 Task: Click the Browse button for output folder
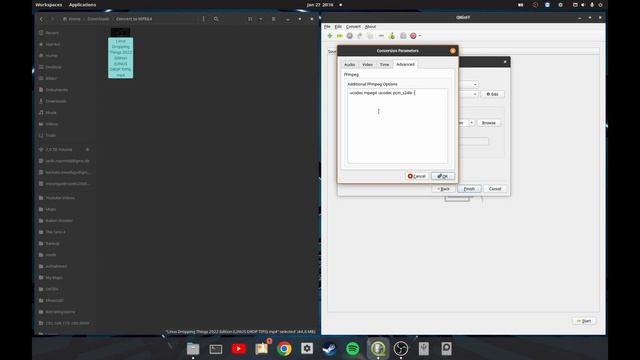pos(489,123)
